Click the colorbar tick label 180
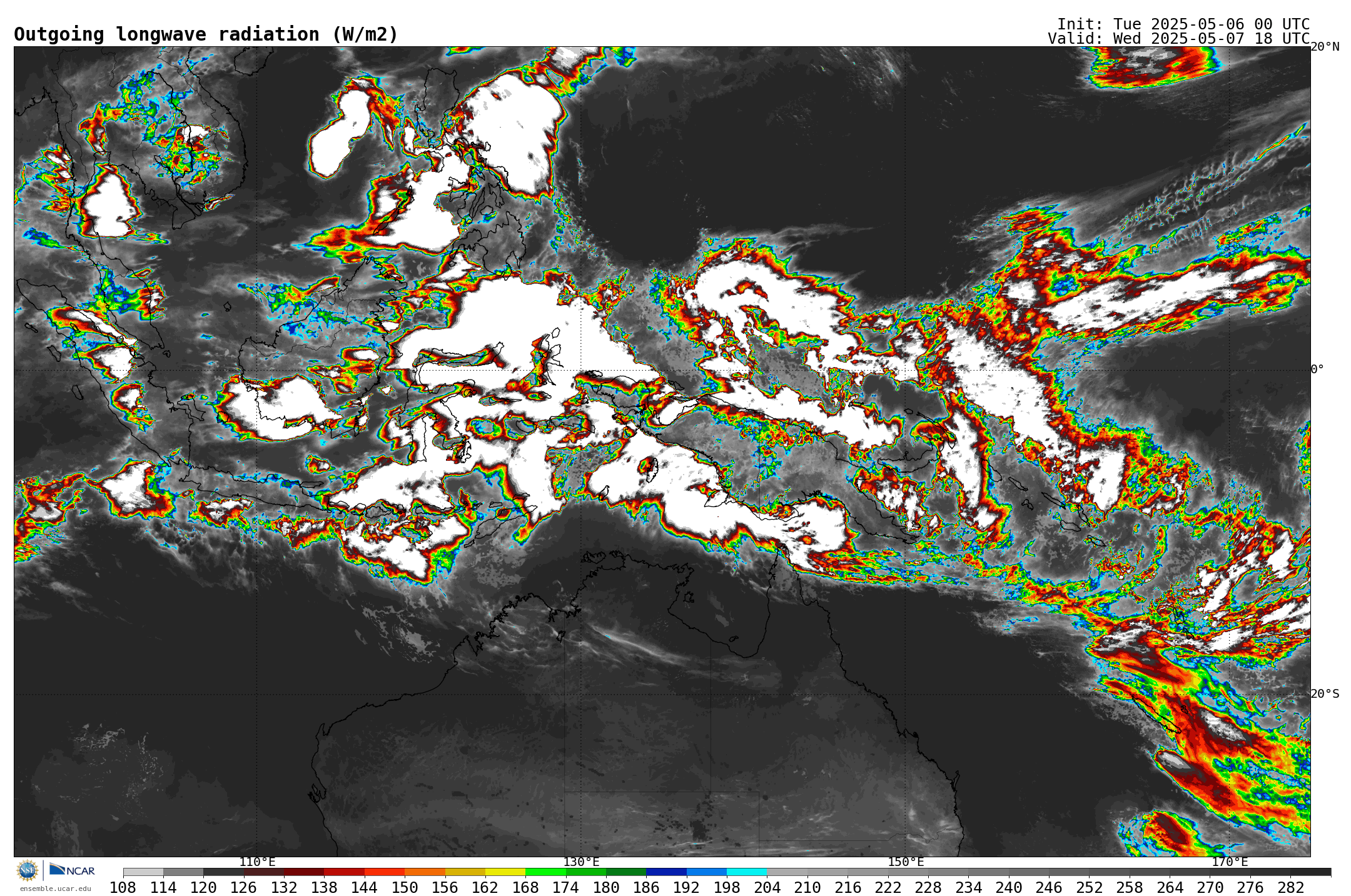The width and height of the screenshot is (1351, 896). tap(606, 888)
